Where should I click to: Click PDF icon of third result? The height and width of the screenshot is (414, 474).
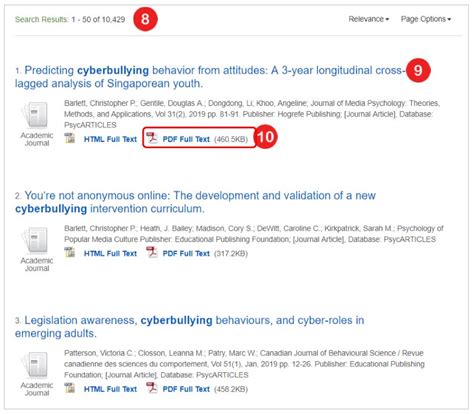tap(152, 388)
